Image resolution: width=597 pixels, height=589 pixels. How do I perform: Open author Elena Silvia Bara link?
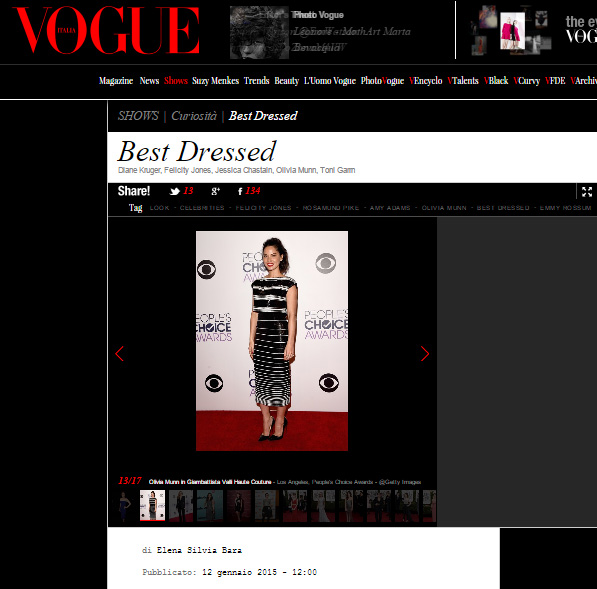coord(199,550)
